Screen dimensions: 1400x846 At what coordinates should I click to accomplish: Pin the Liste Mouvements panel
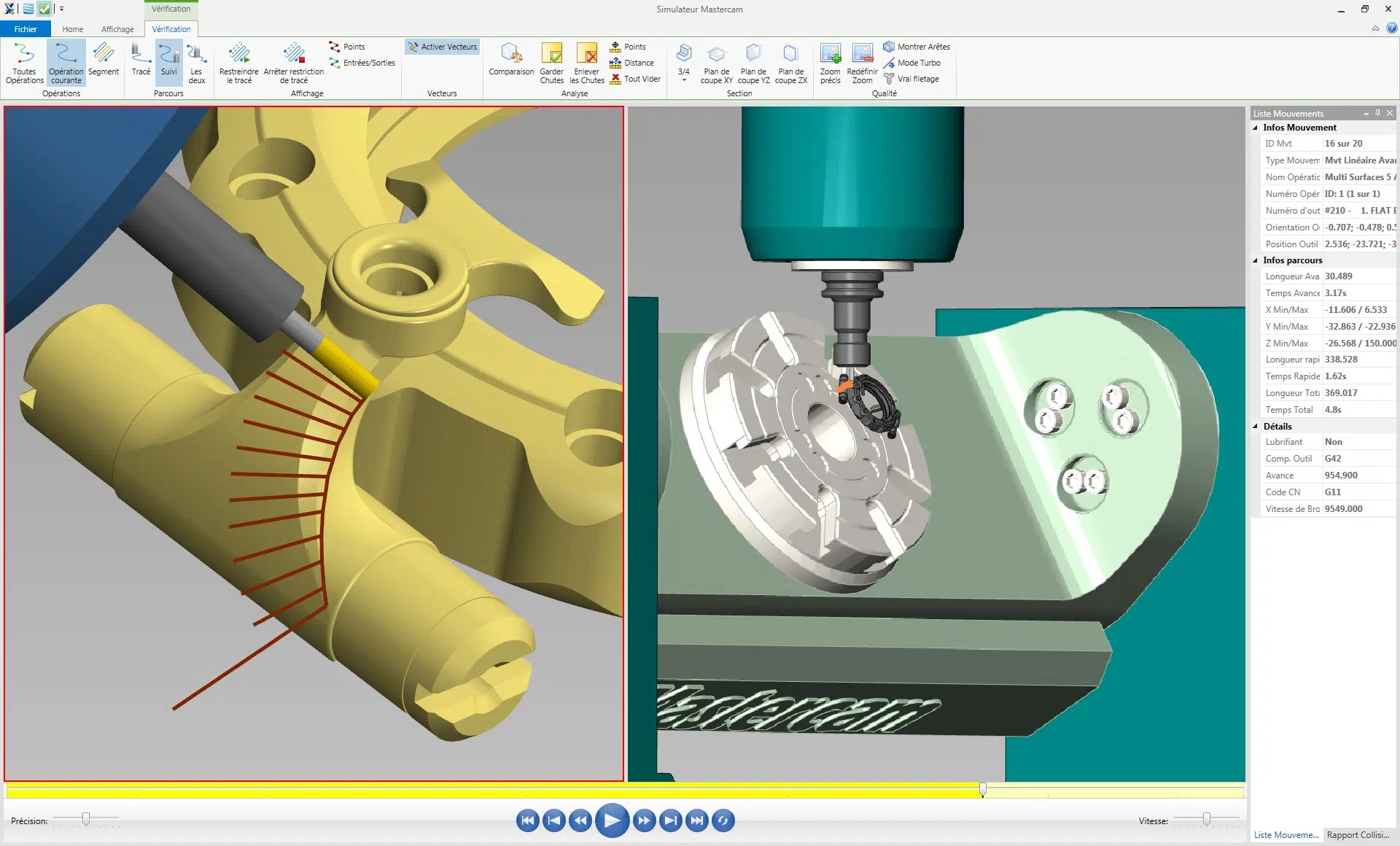coord(1377,113)
